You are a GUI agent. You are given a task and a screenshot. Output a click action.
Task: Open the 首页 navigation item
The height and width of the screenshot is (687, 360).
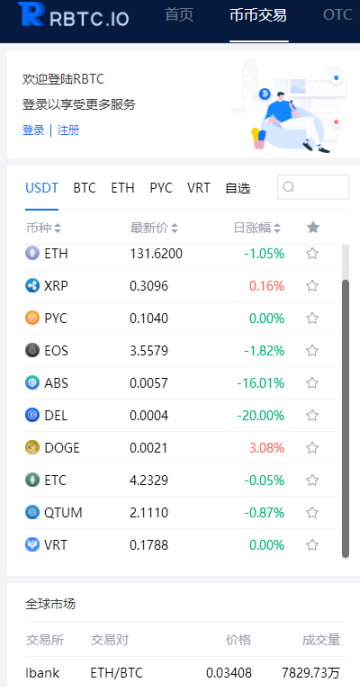[x=179, y=15]
